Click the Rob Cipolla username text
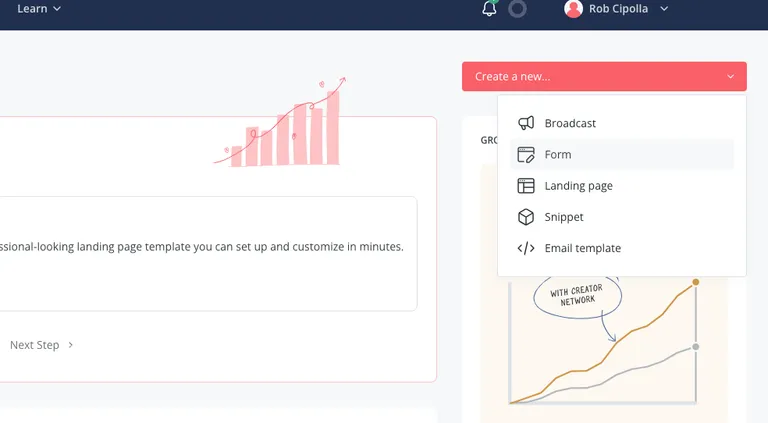Image resolution: width=768 pixels, height=423 pixels. pyautogui.click(x=618, y=9)
